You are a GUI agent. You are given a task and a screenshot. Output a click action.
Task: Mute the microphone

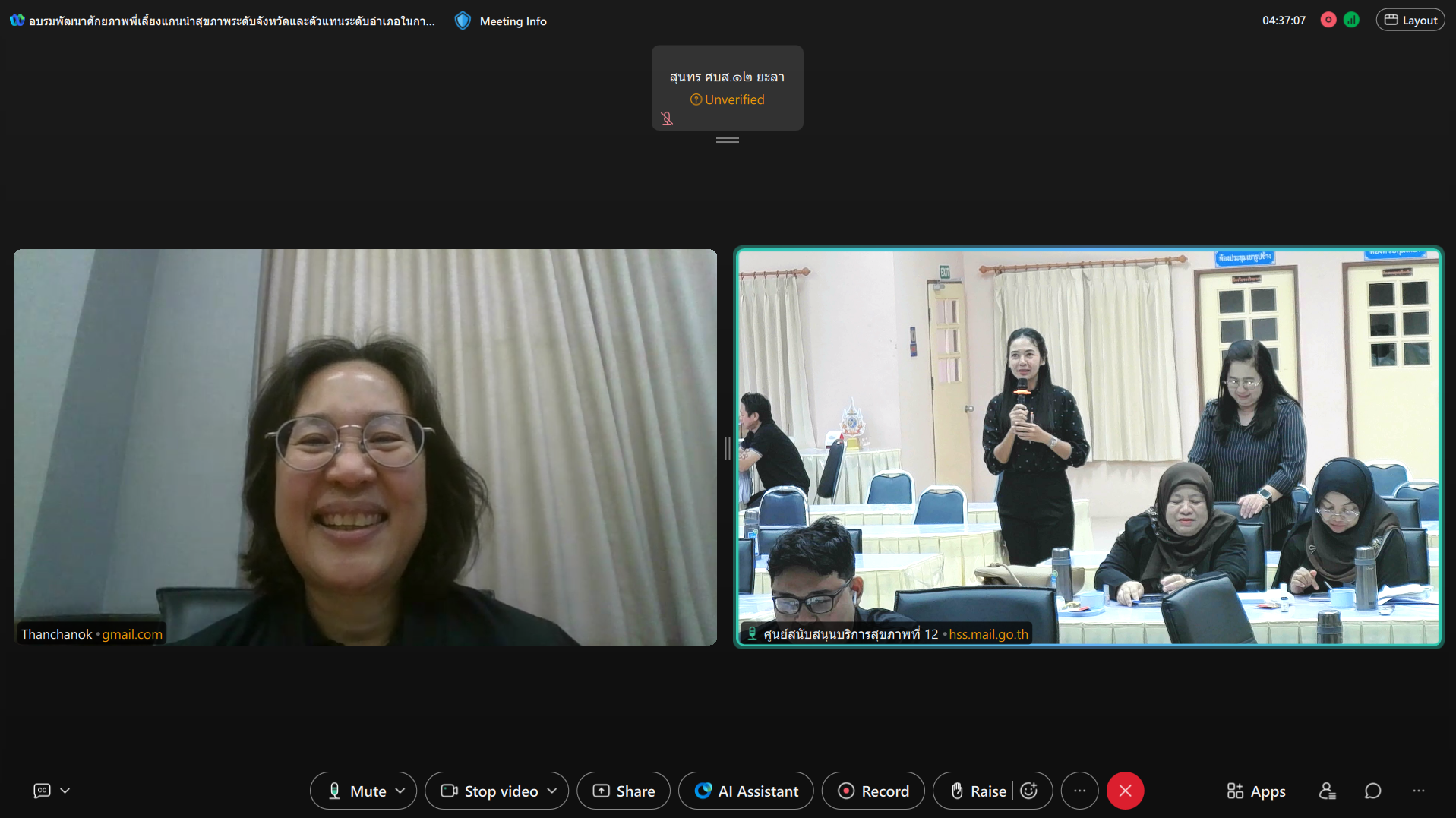[357, 791]
